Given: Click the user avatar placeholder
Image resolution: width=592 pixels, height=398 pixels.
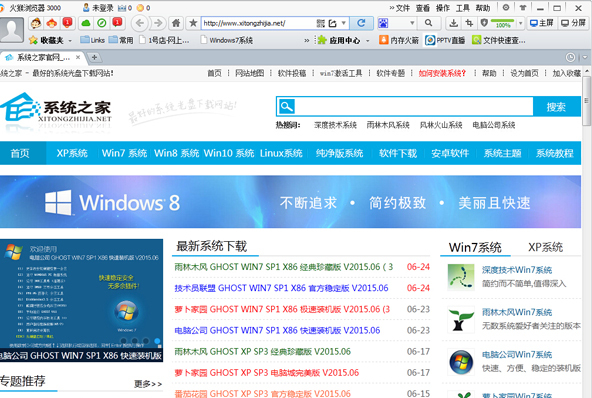Looking at the screenshot, I should coord(12,29).
